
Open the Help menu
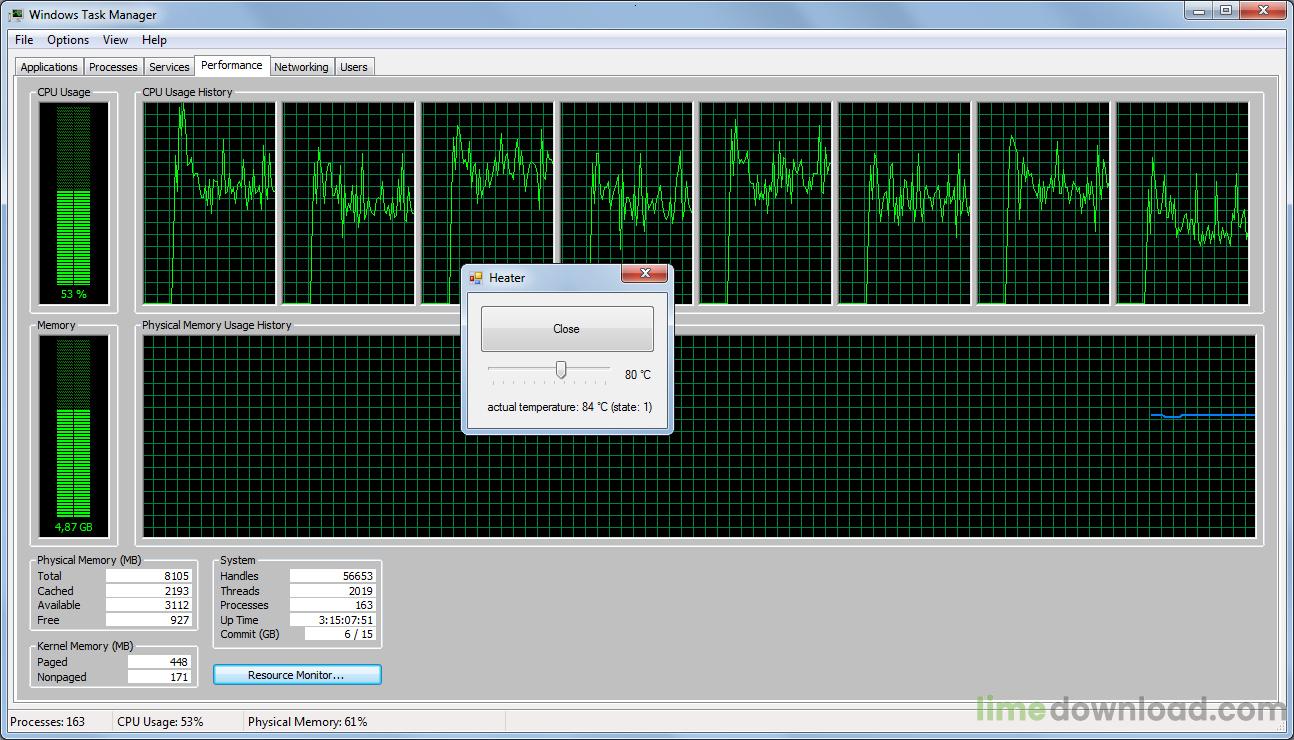click(154, 40)
